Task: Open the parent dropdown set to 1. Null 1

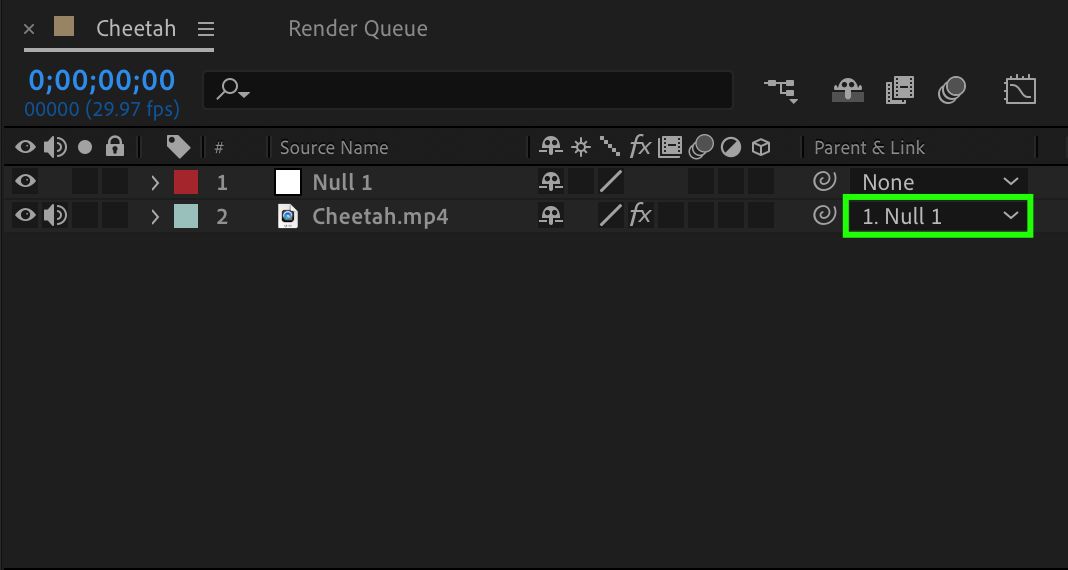Action: [938, 216]
